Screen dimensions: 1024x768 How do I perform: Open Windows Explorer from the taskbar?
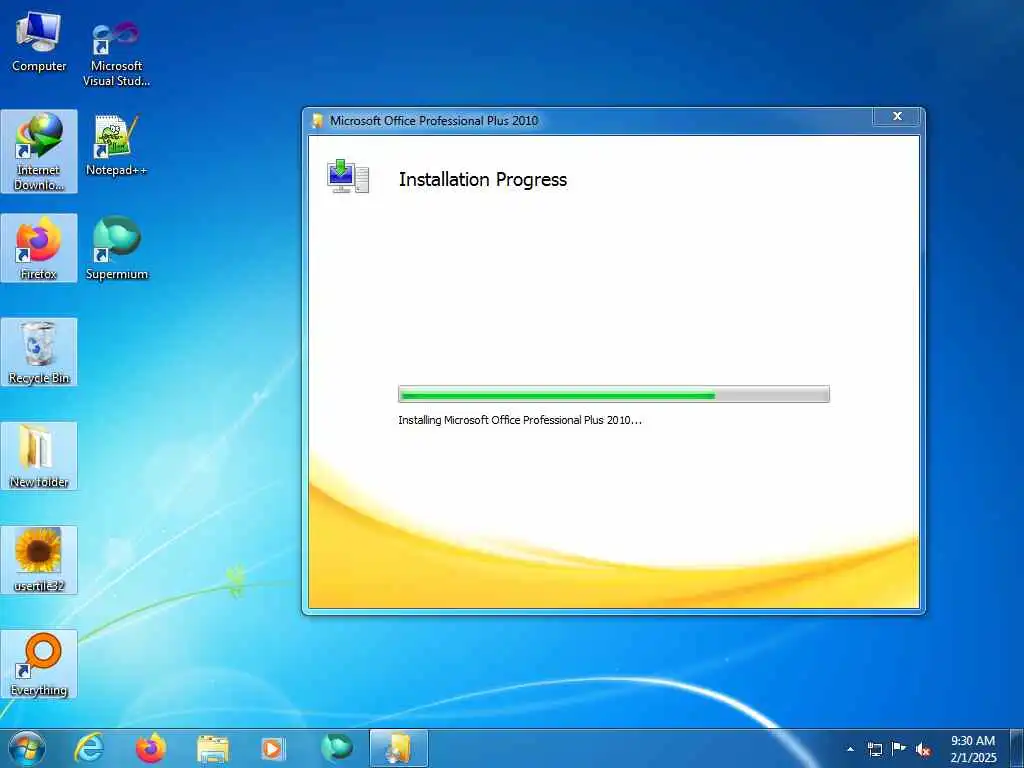click(213, 749)
